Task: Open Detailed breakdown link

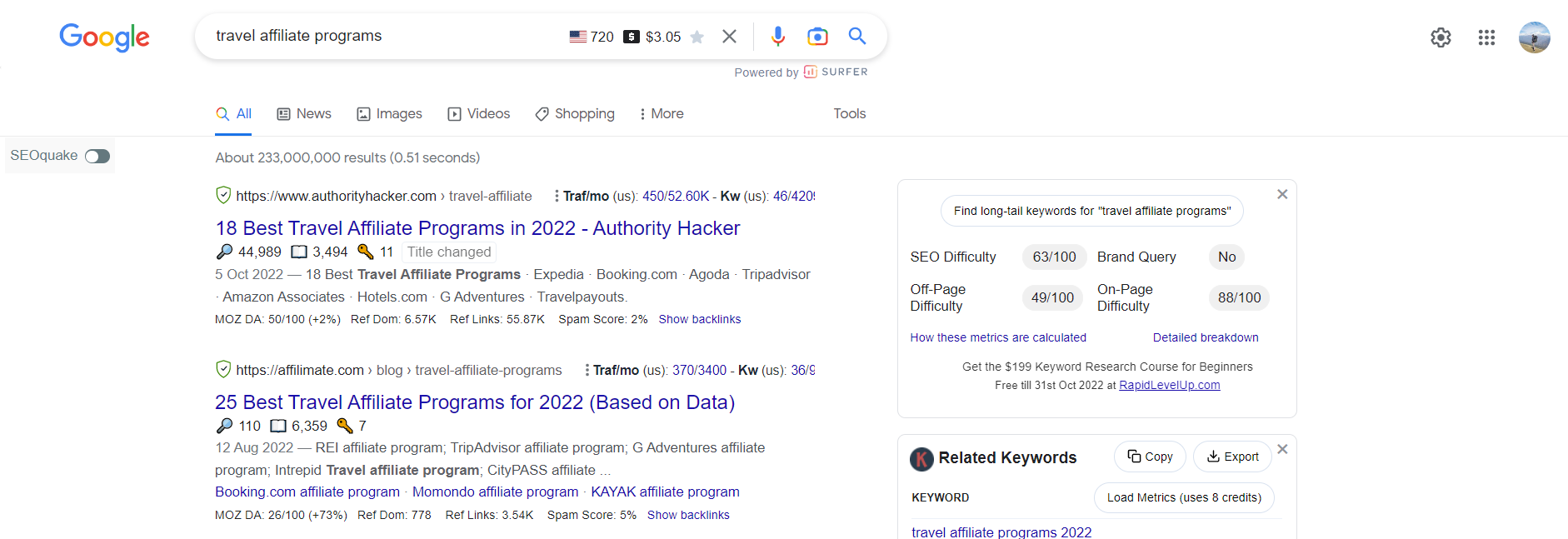Action: point(1206,337)
